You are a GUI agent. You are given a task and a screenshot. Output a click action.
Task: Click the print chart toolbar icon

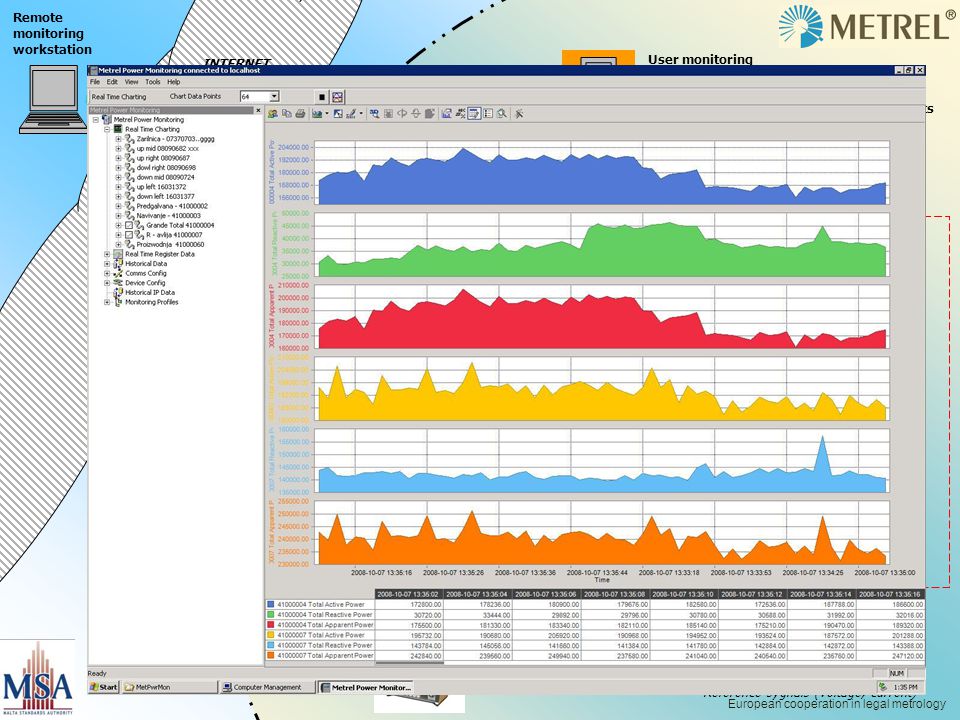300,114
